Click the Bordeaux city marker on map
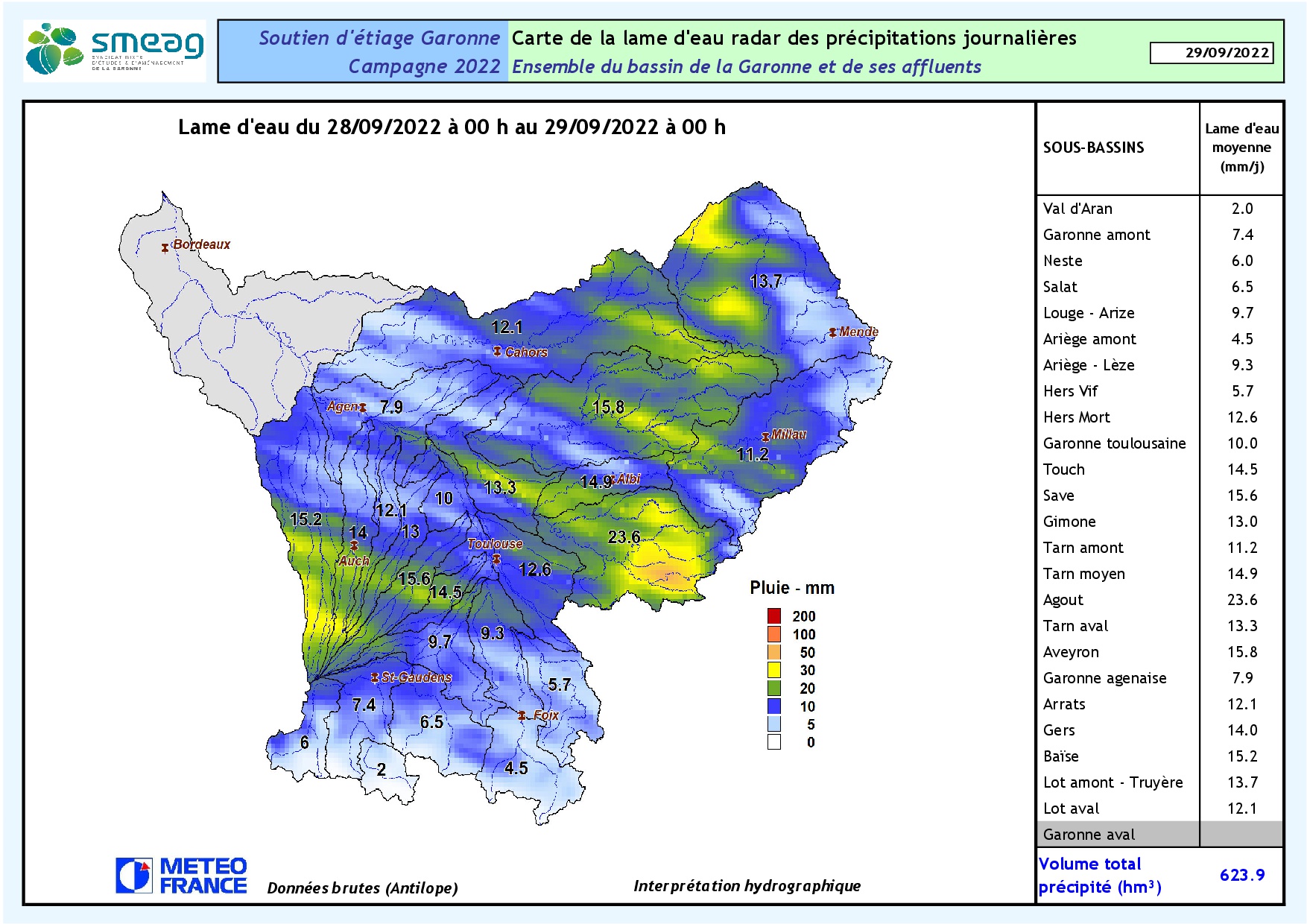The image size is (1307, 924). [165, 247]
